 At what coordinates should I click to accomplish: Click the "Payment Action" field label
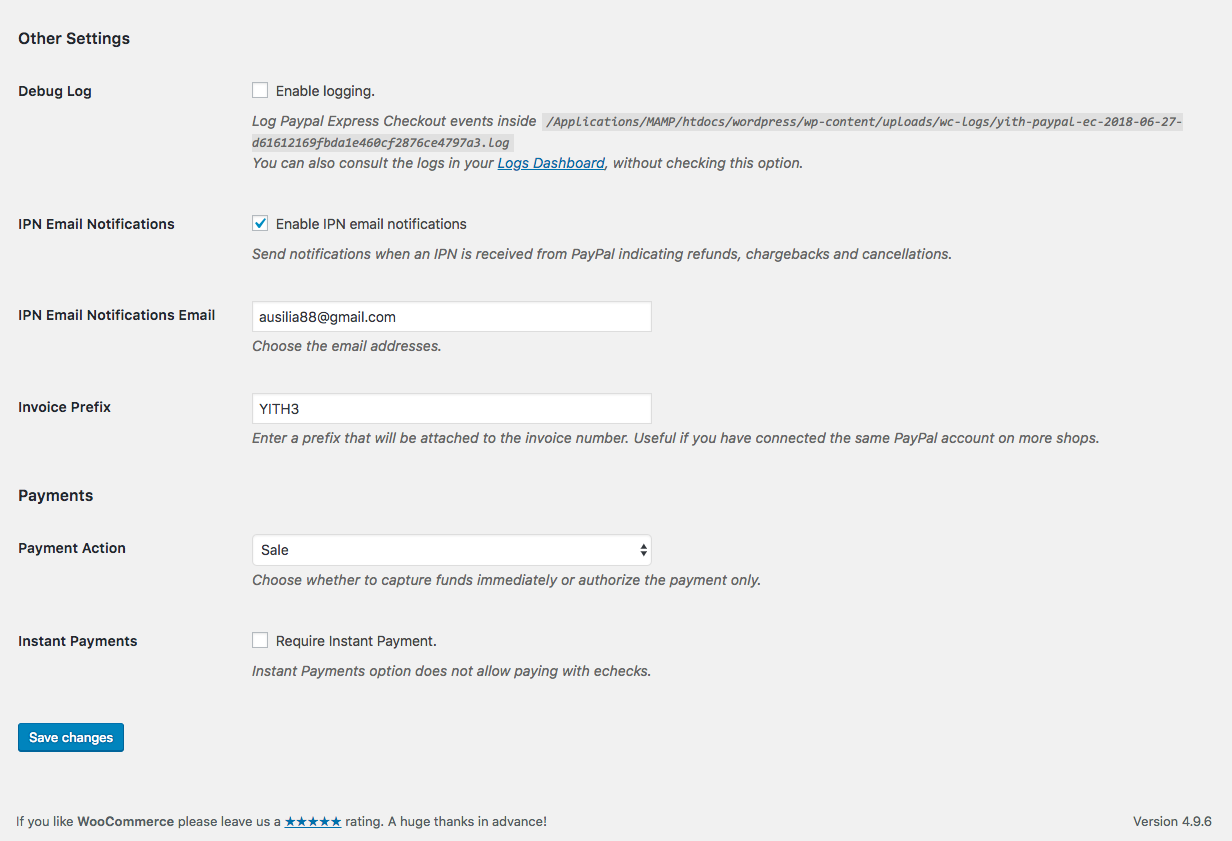click(x=72, y=548)
